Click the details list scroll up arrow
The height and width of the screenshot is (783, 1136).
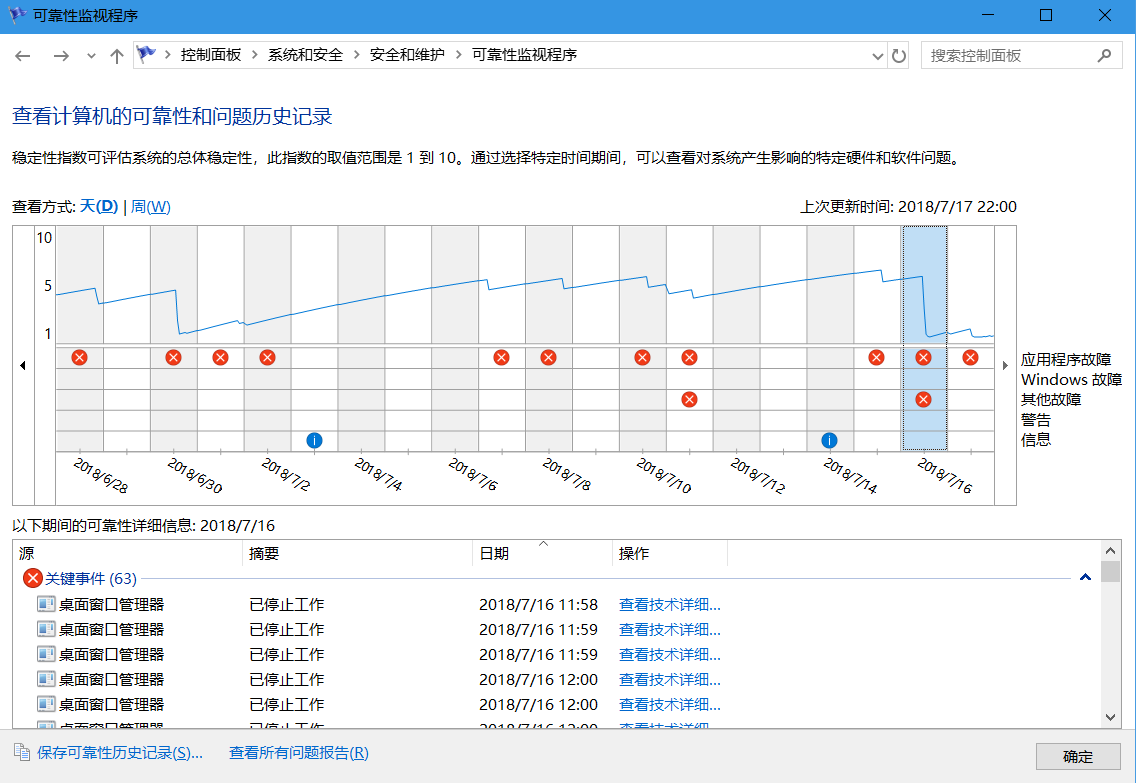pos(1110,550)
